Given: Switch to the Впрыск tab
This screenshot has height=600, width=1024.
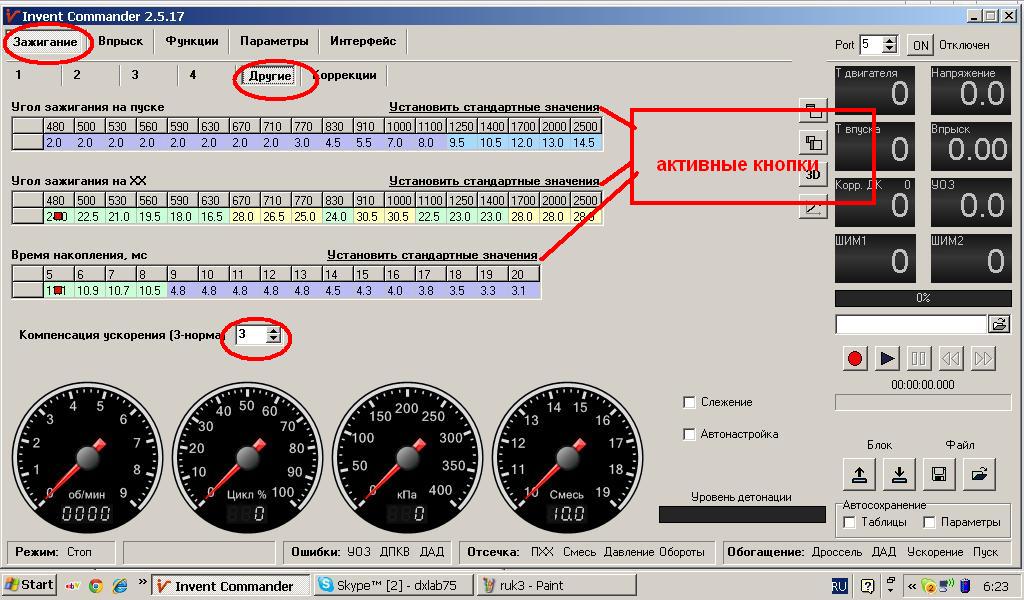Looking at the screenshot, I should click(120, 40).
